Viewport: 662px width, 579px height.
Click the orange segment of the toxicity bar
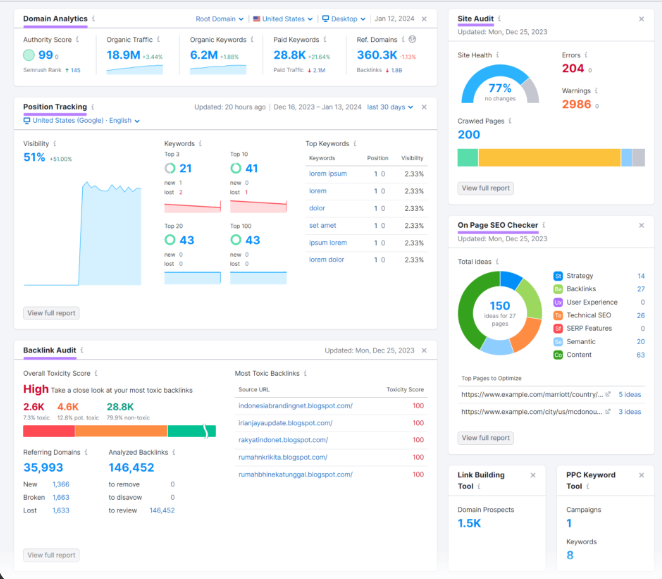(121, 431)
